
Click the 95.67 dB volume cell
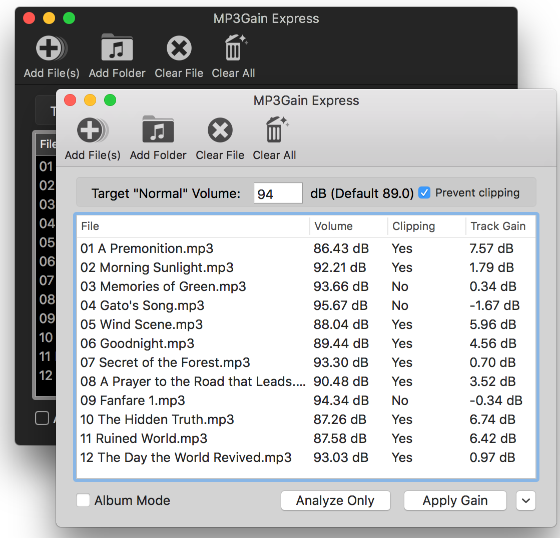(340, 305)
